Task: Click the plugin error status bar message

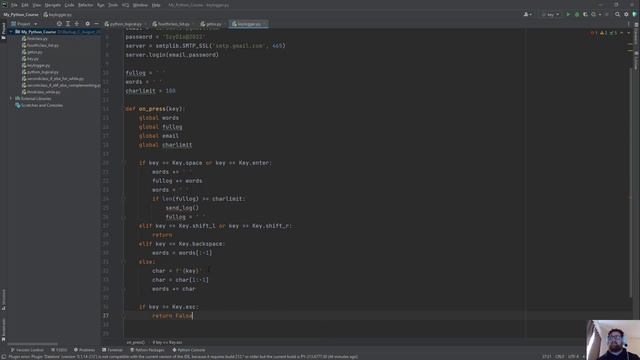Action: click(x=183, y=357)
